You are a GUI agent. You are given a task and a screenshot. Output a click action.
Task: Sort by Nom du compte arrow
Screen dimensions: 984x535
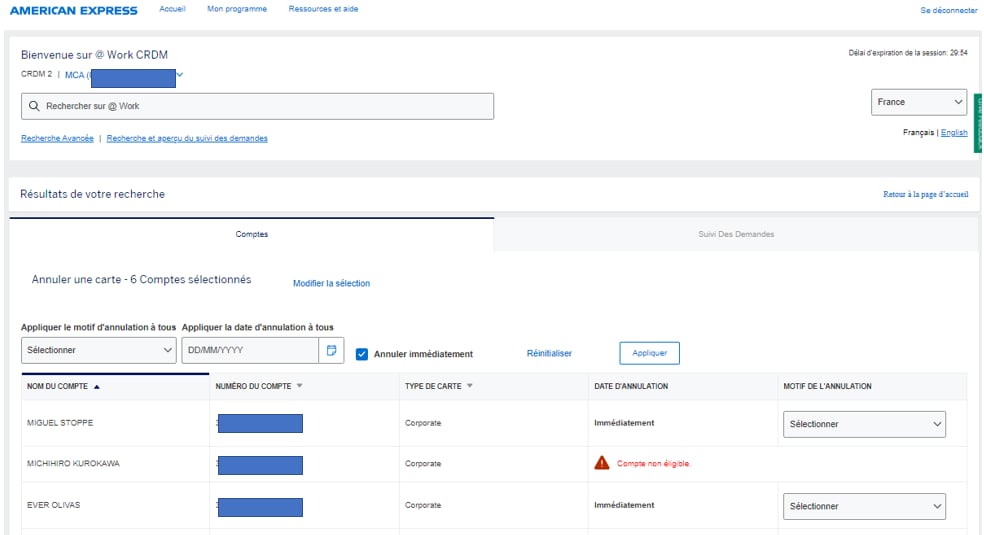97,386
